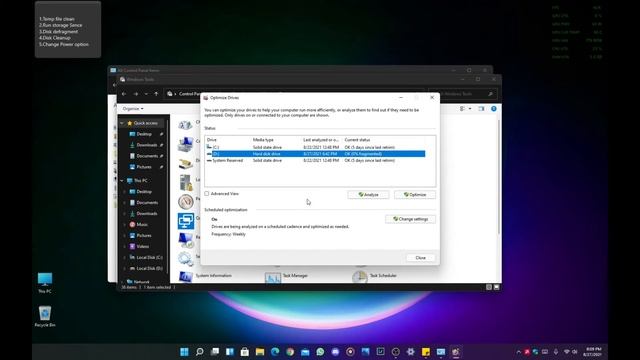640x360 pixels.
Task: Expand the Network tree node
Action: (122, 281)
